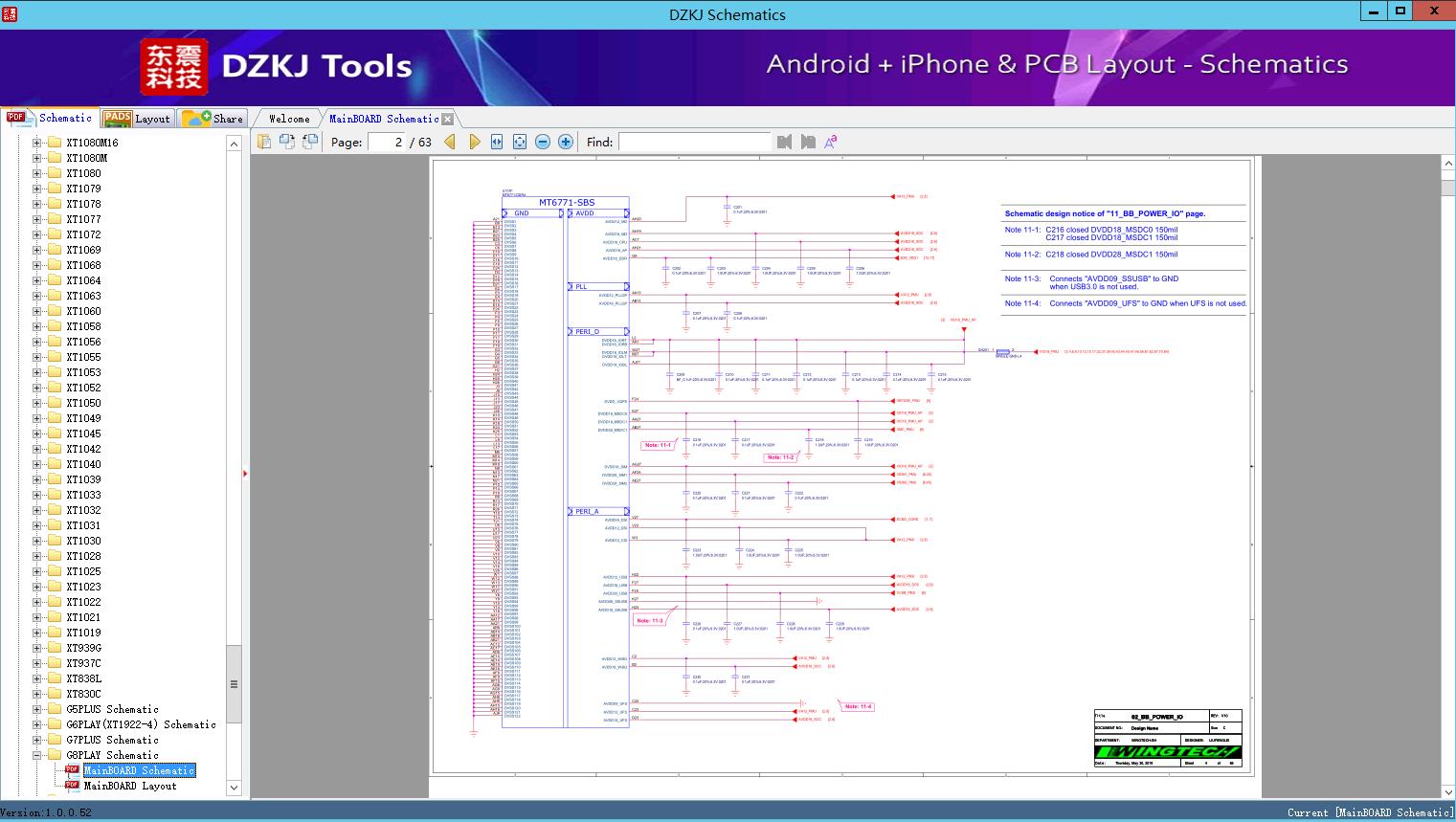Select the MainBOARD Schematic document tab
Viewport: 1456px width, 822px height.
tap(384, 119)
